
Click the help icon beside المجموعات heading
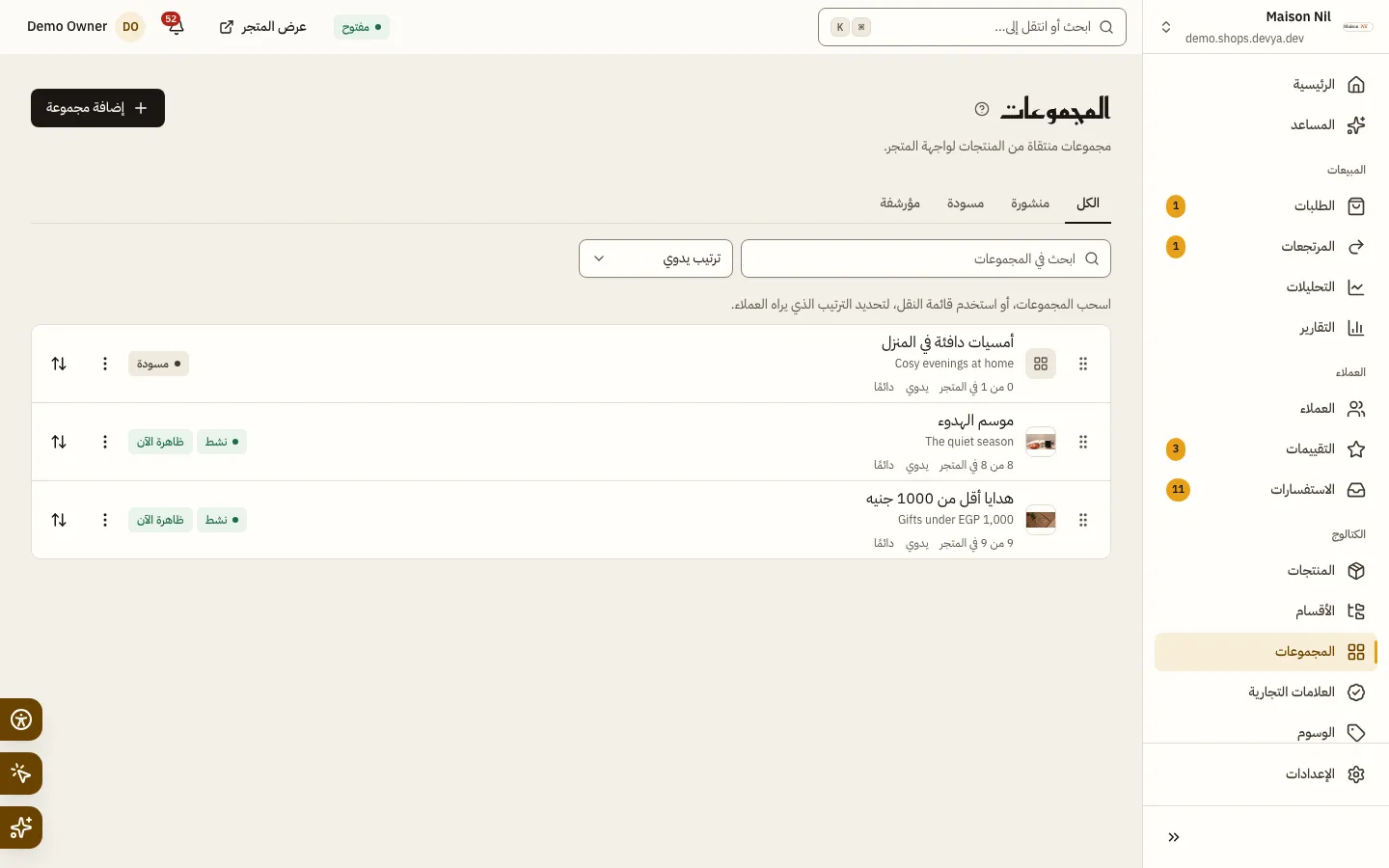pos(982,109)
